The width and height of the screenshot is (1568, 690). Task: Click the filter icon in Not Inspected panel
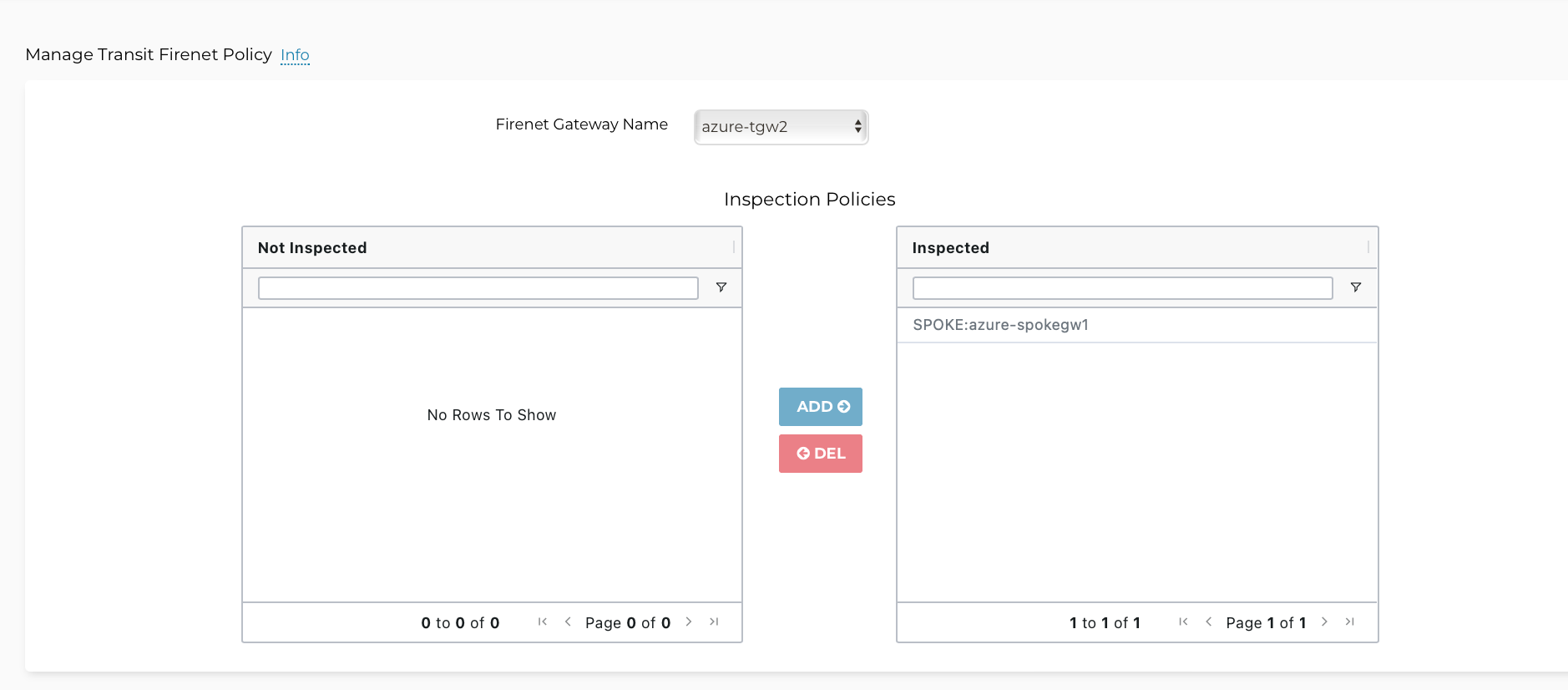721,287
